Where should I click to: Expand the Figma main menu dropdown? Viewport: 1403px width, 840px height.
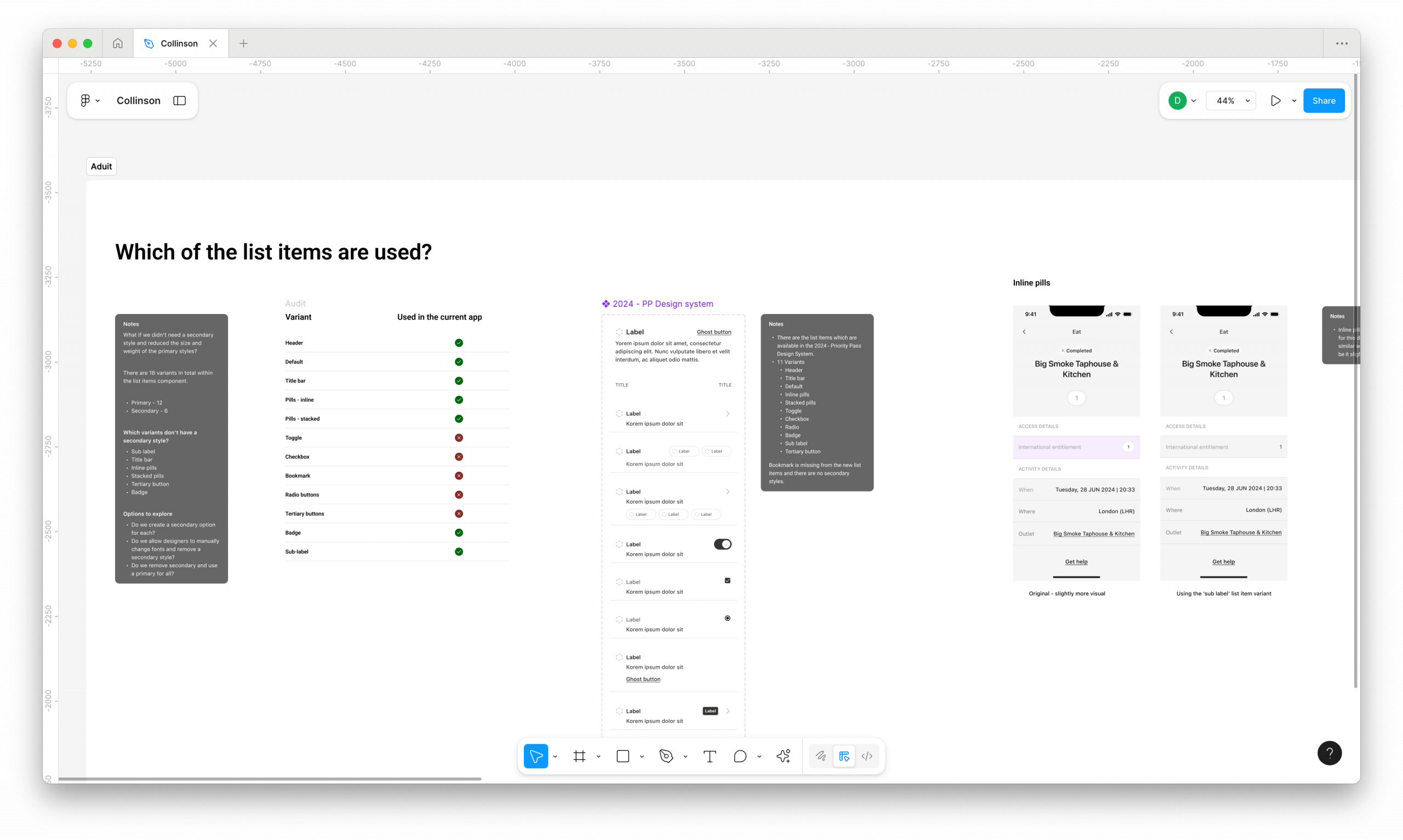(x=89, y=101)
